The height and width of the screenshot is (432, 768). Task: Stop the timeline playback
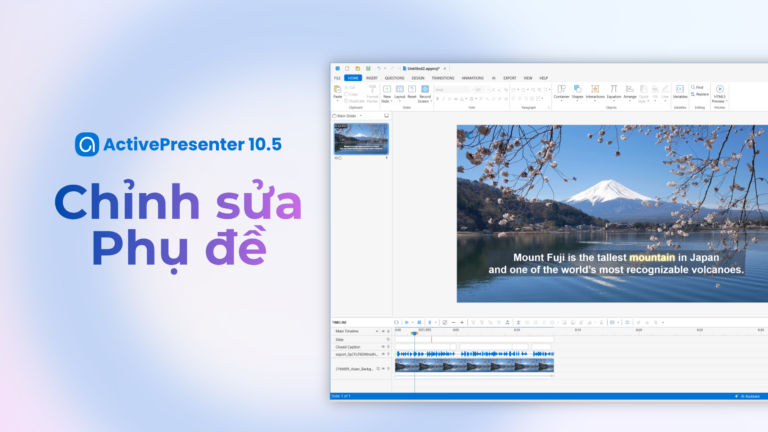[419, 322]
